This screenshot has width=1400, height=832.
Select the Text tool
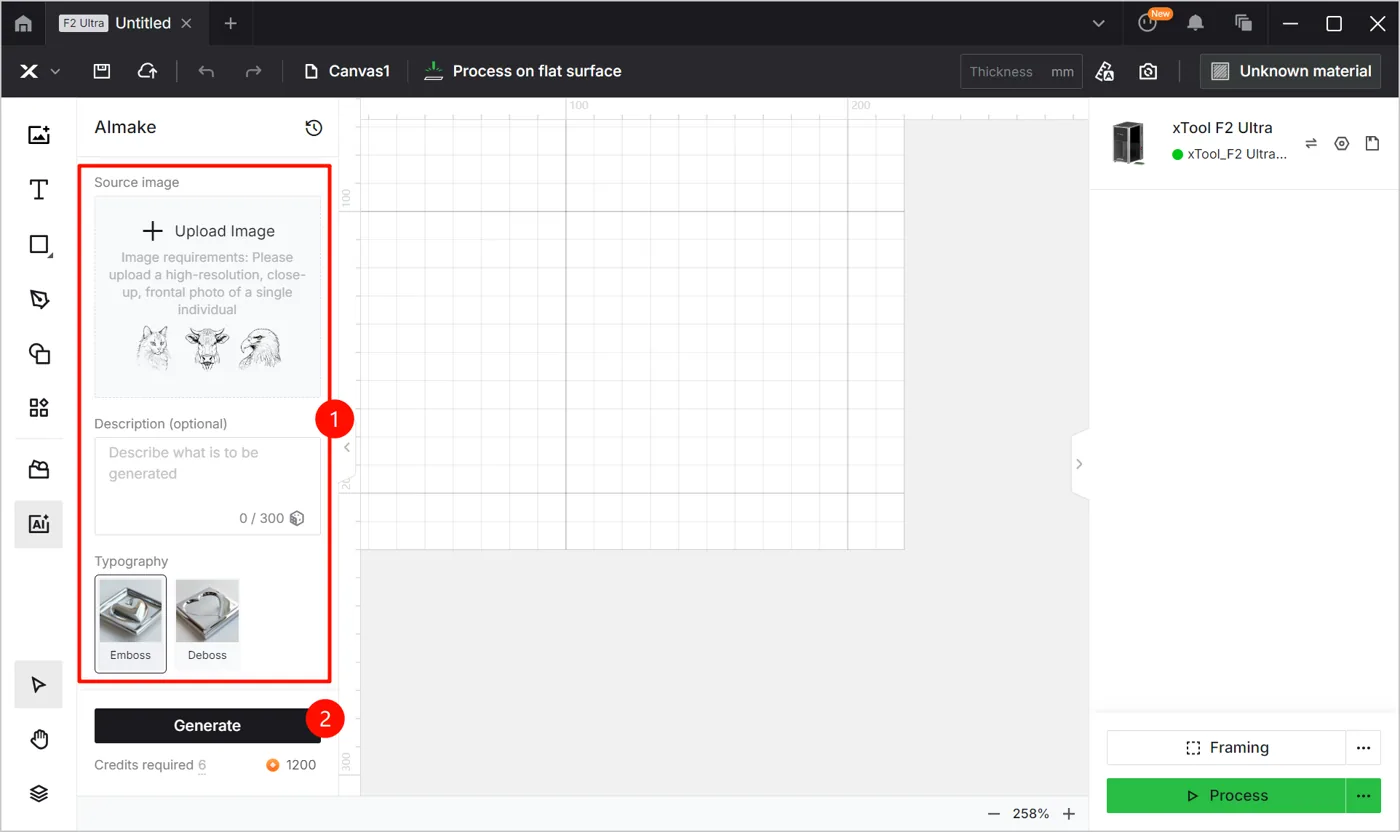click(x=39, y=190)
